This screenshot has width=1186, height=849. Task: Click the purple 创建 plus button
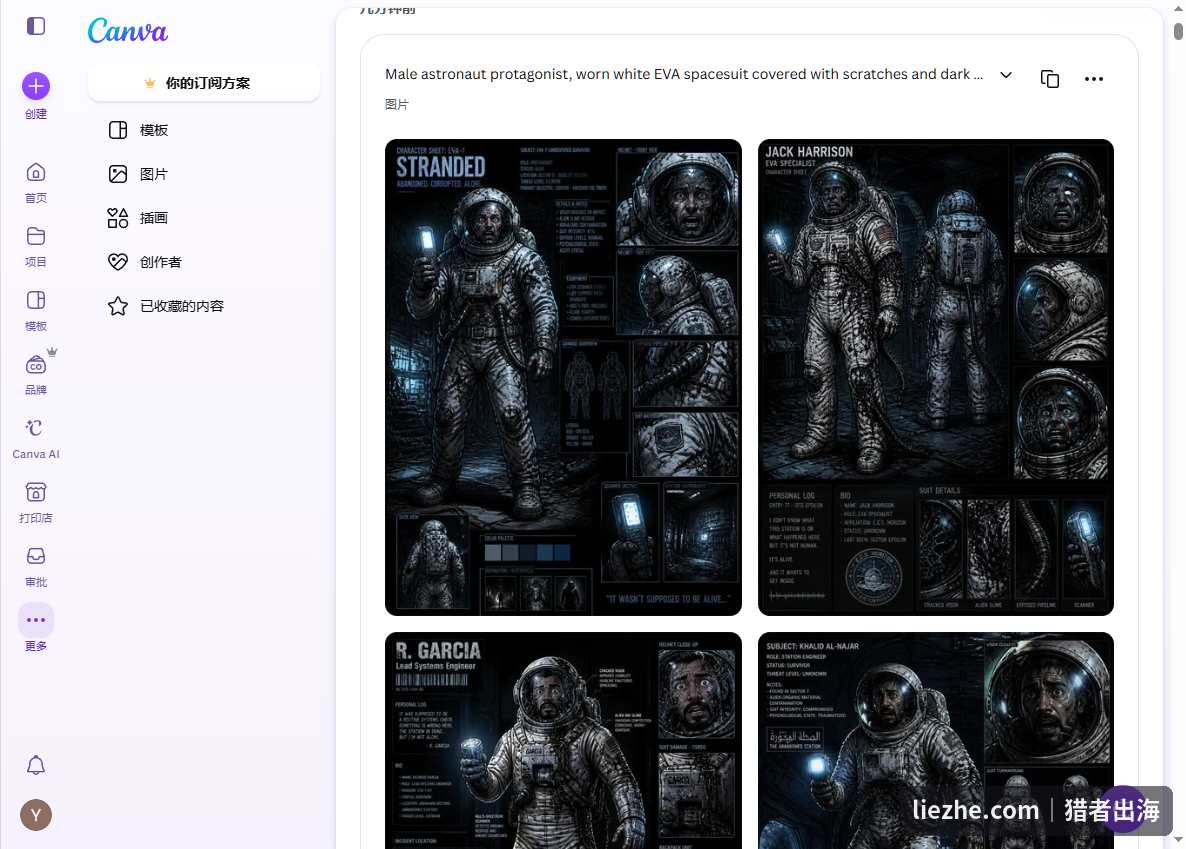36,86
